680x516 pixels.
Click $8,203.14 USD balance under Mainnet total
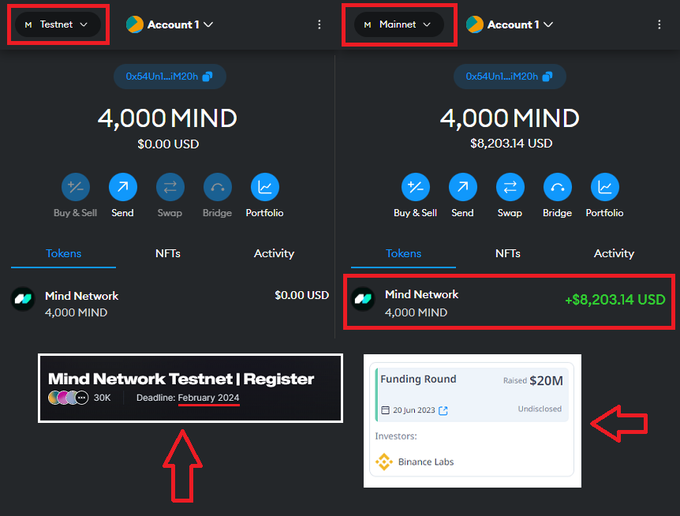click(x=511, y=144)
